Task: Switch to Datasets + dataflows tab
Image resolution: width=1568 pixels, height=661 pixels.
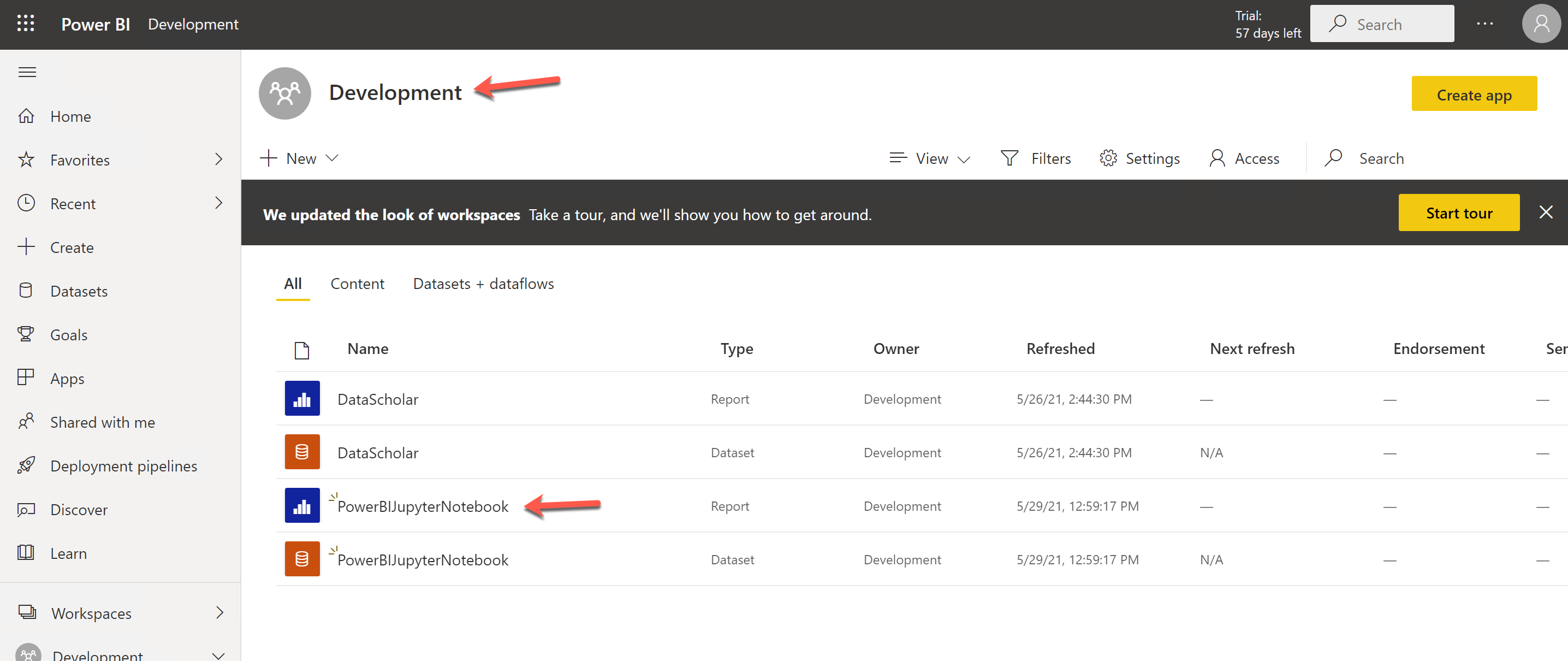Action: (483, 284)
